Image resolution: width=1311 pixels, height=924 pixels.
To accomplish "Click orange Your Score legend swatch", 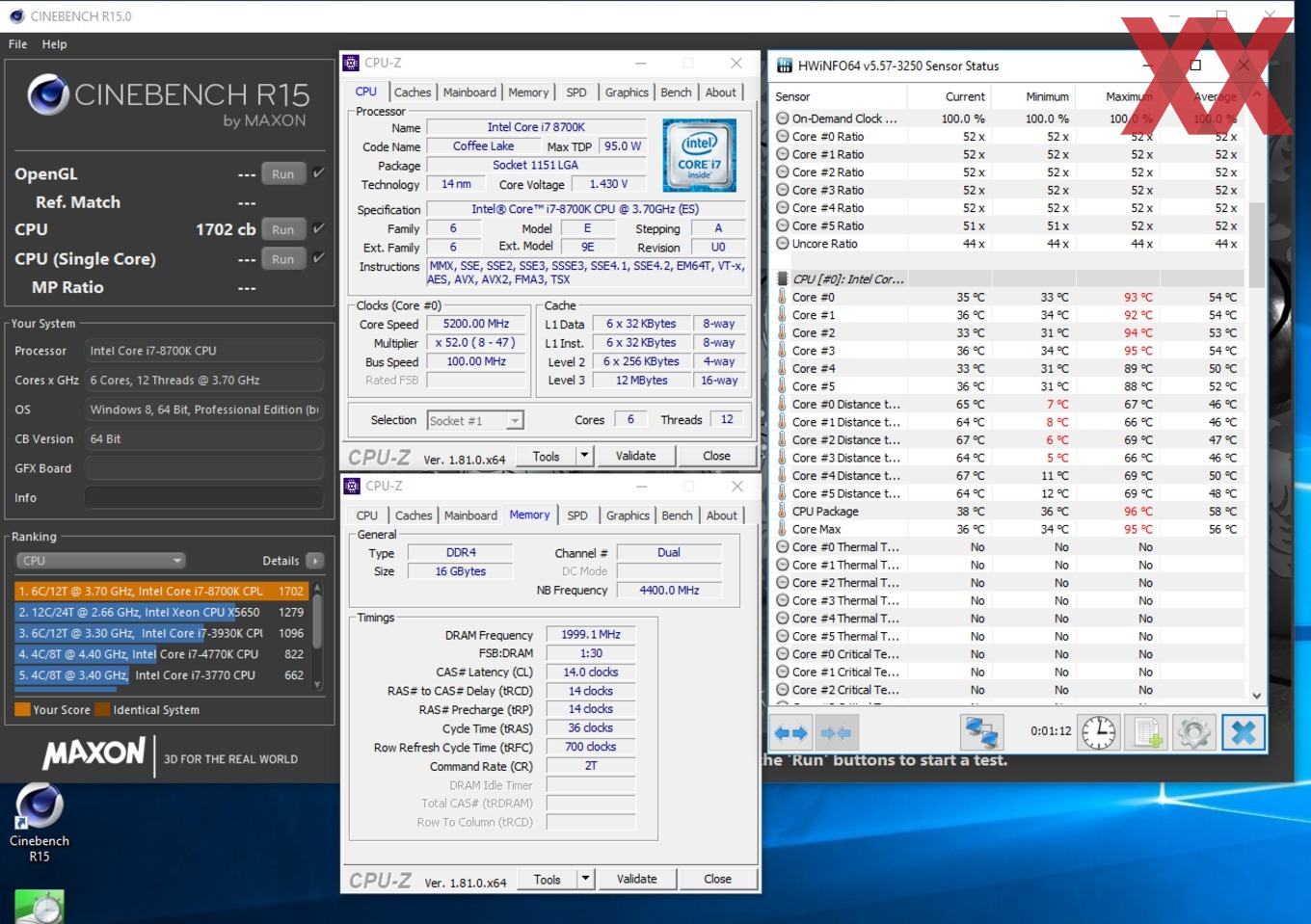I will pyautogui.click(x=22, y=710).
